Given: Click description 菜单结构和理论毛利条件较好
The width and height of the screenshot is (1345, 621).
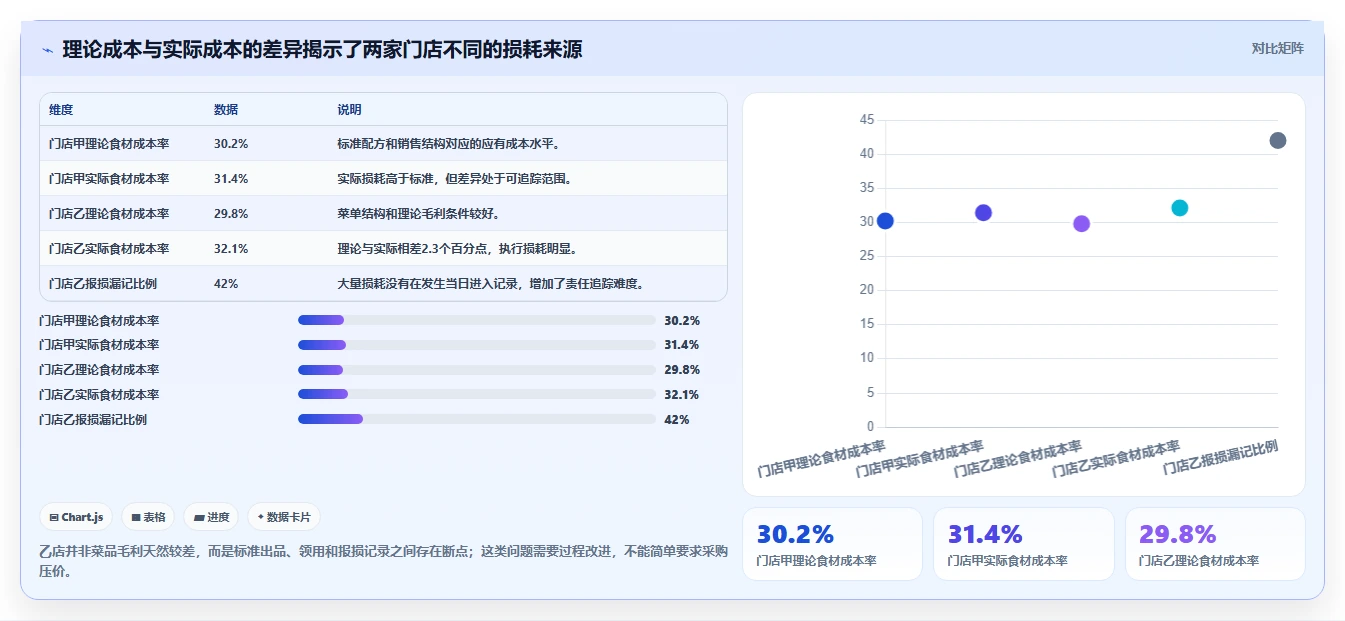Looking at the screenshot, I should (419, 214).
